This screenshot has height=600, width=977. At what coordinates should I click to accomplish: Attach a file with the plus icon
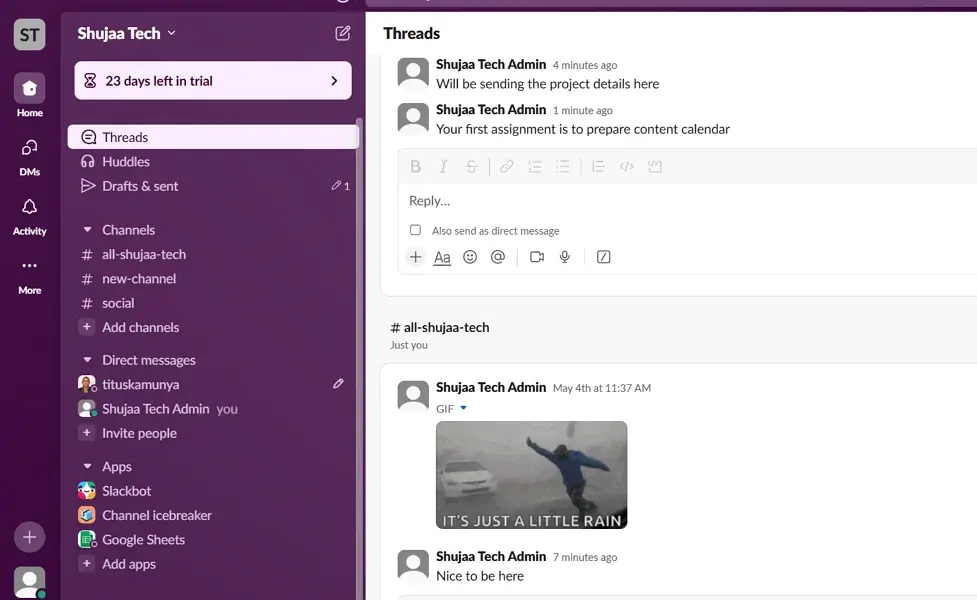416,257
